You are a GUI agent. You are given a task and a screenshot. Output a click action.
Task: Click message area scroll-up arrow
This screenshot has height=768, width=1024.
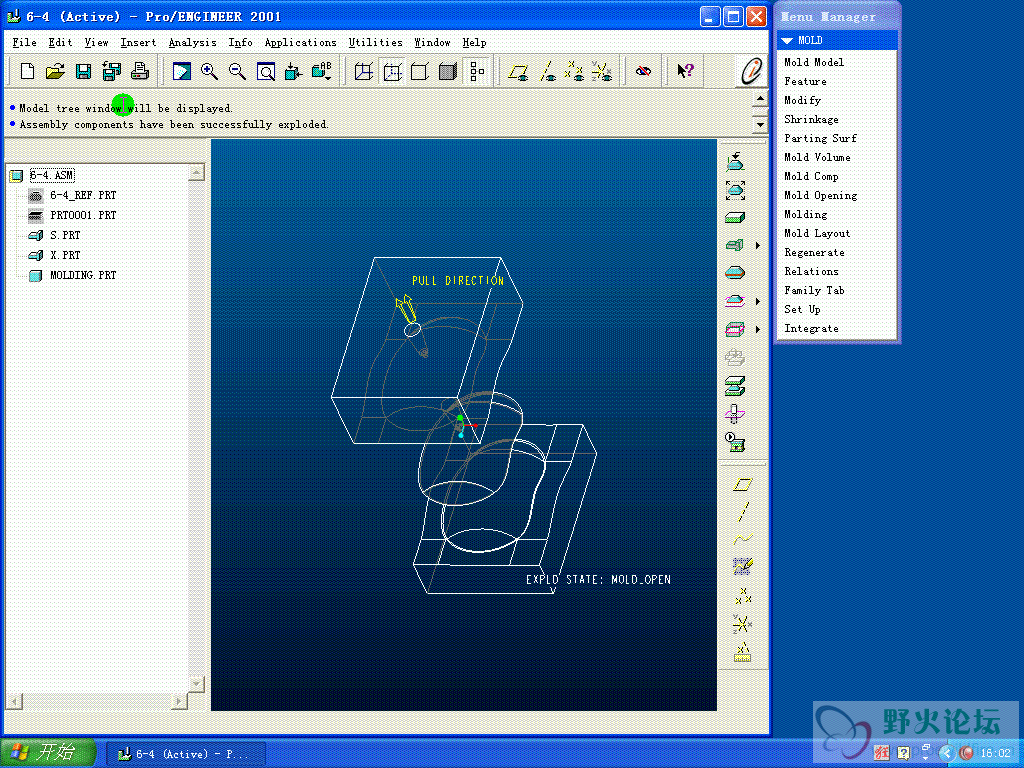760,99
